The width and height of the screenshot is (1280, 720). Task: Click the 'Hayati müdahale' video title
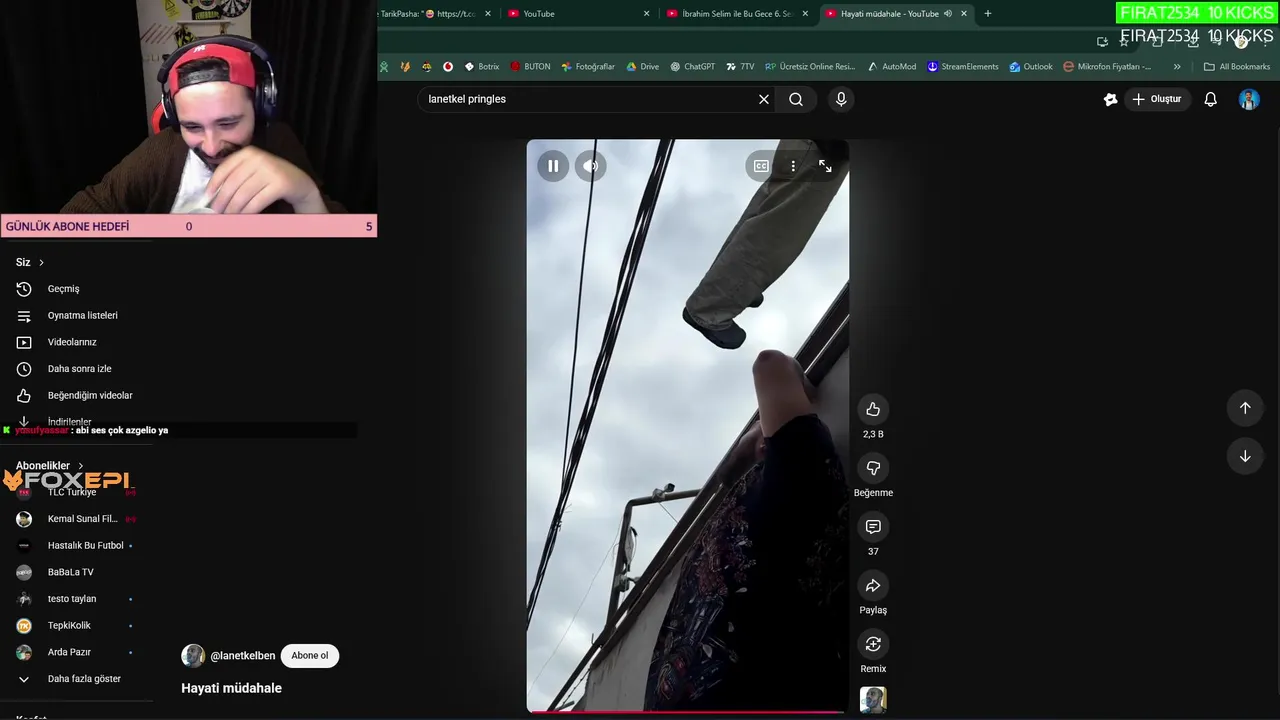click(231, 688)
